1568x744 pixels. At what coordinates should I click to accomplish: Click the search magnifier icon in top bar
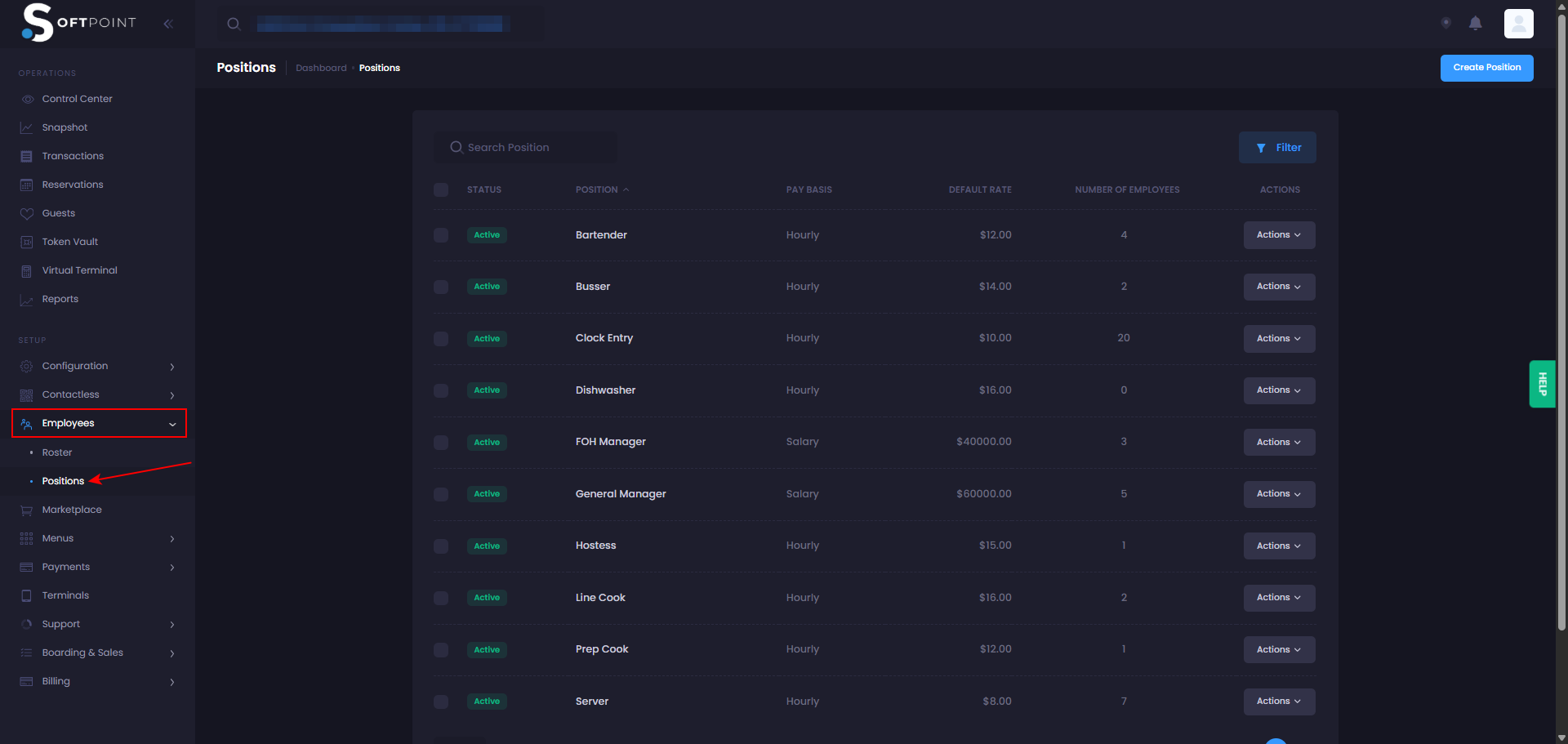click(x=234, y=25)
